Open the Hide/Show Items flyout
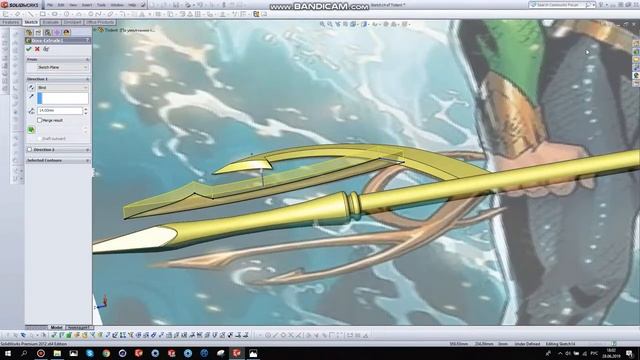Viewport: 640px width, 360px height. [375, 24]
